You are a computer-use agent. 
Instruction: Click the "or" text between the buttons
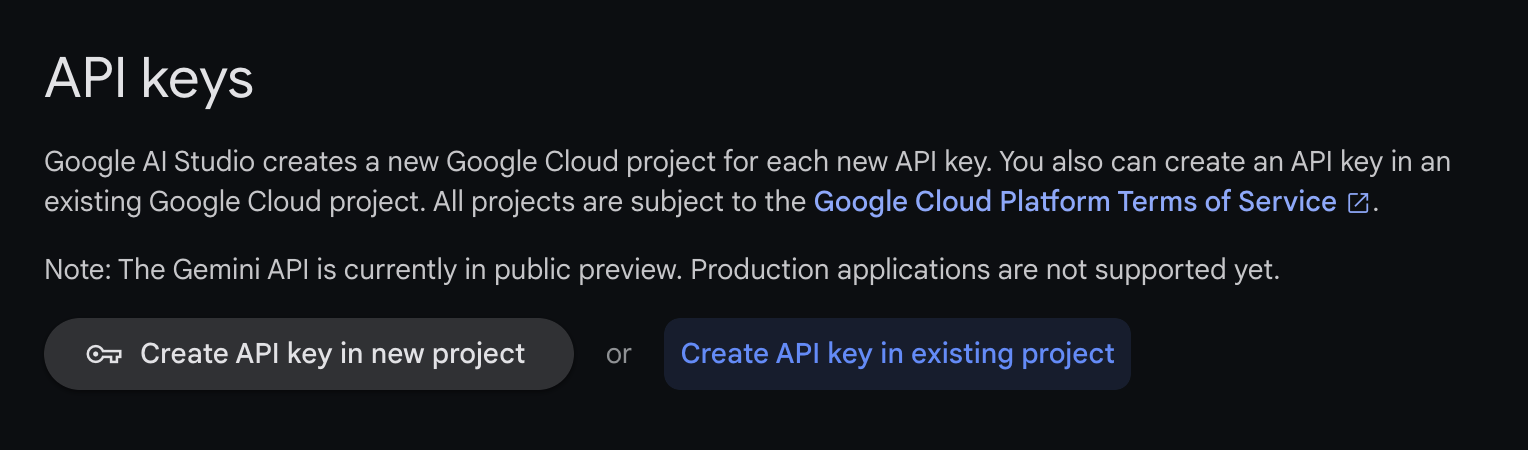point(619,354)
